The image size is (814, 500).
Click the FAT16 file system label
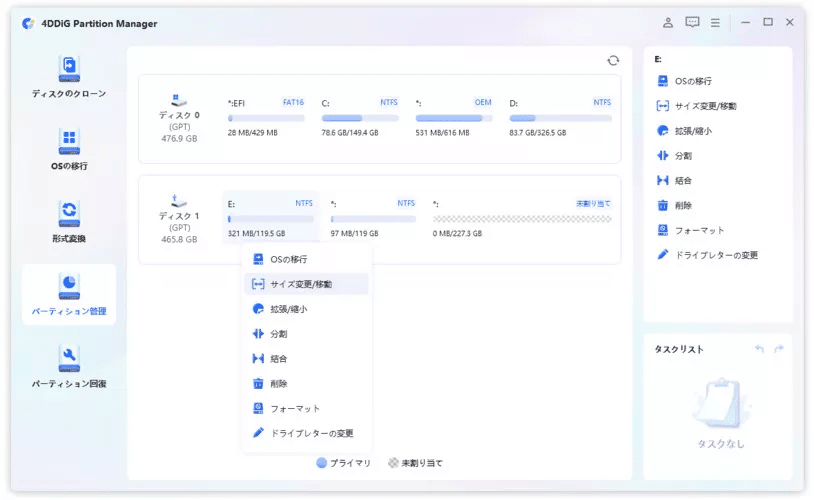(x=293, y=102)
